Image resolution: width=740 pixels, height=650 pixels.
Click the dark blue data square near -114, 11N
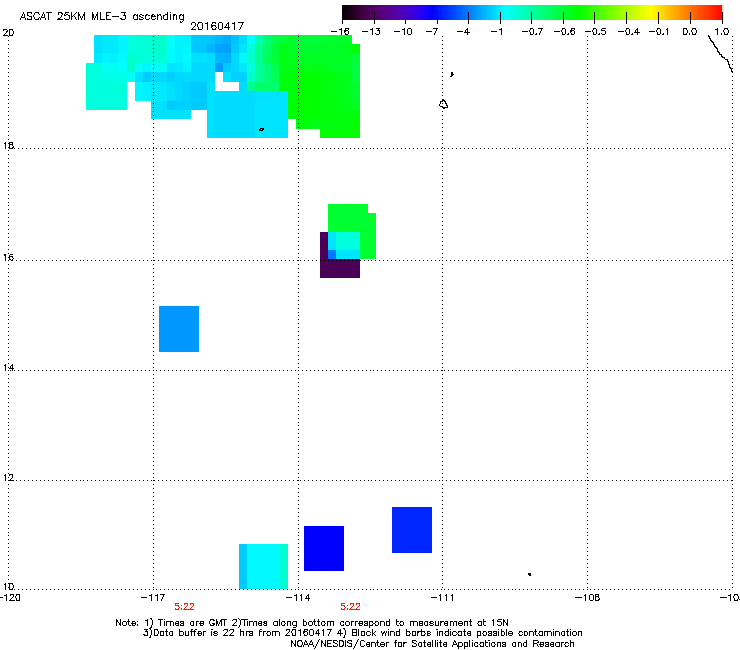[324, 549]
